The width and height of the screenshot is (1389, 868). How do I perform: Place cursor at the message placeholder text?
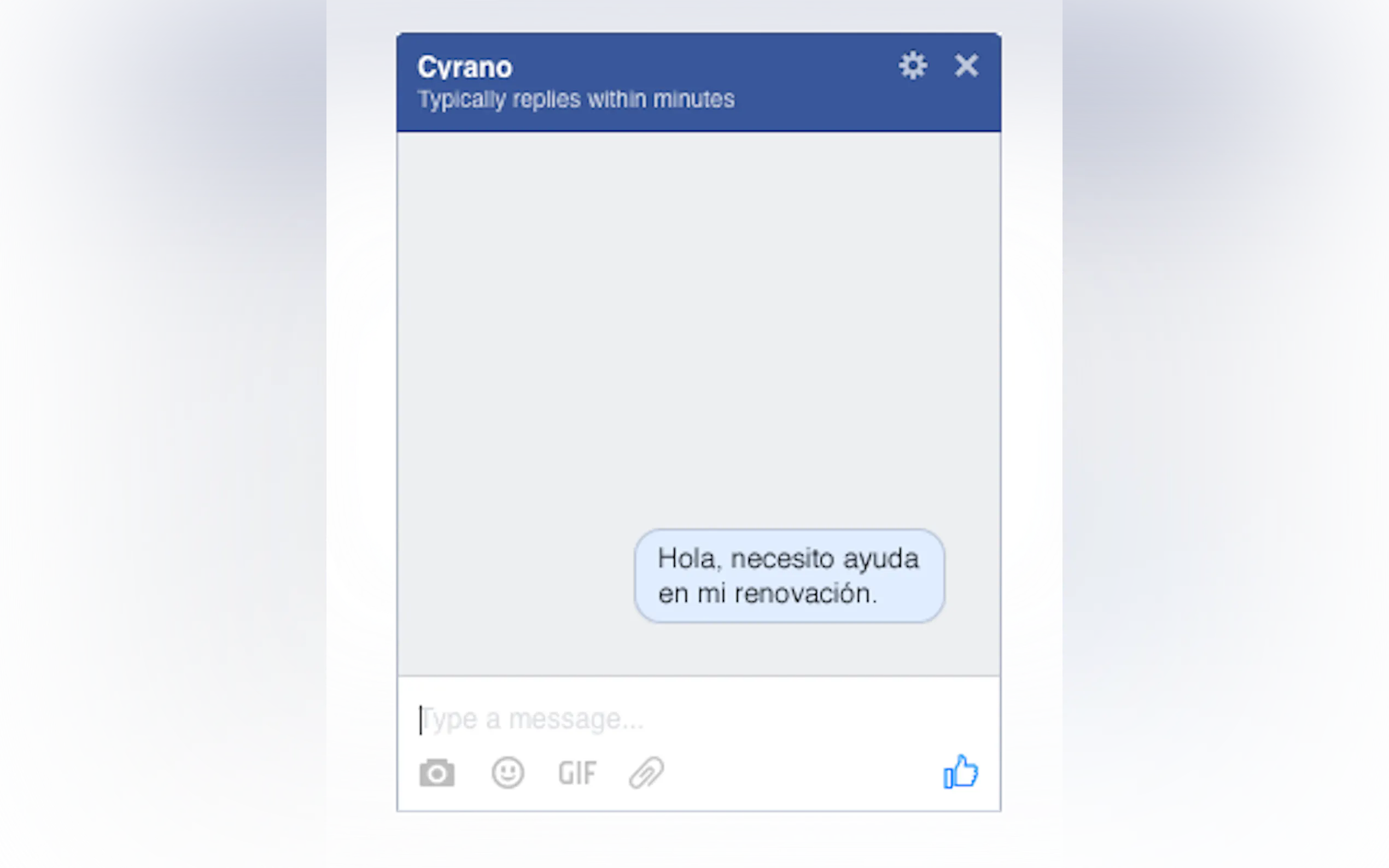[x=531, y=720]
